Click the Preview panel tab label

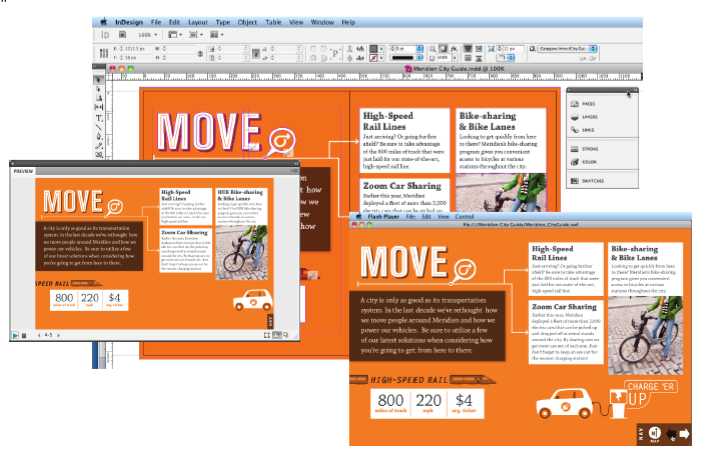point(23,171)
